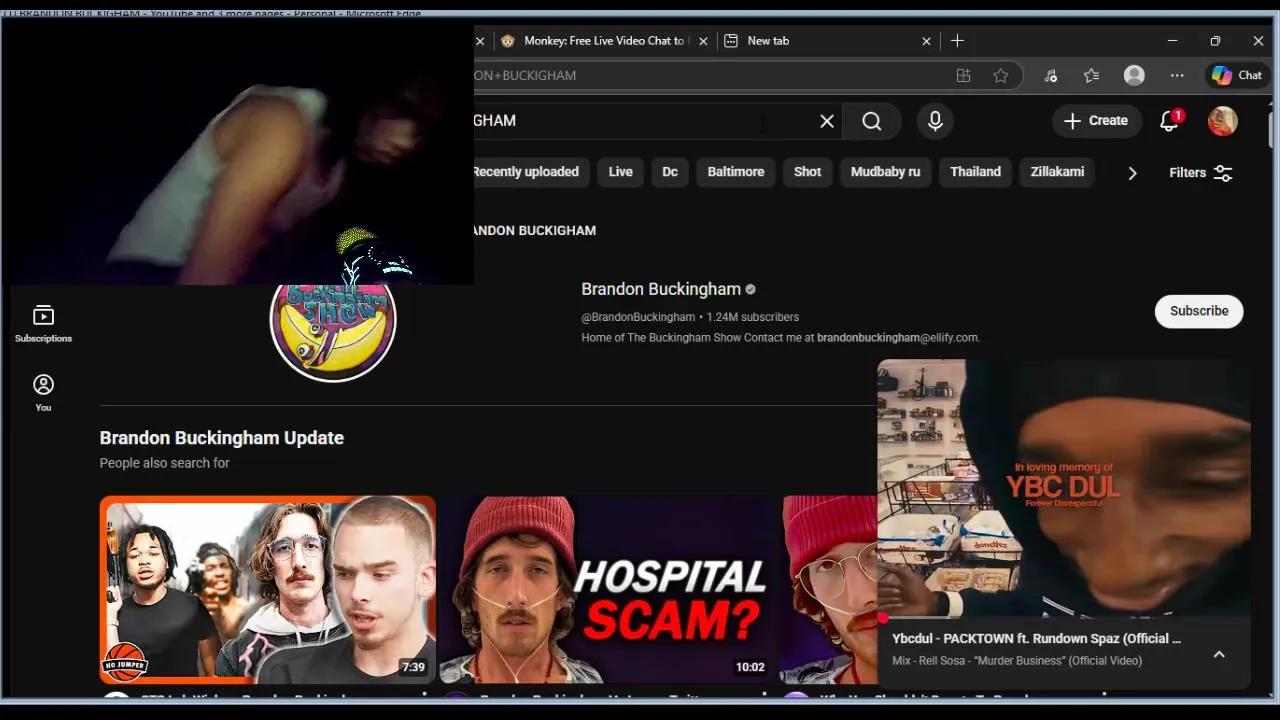Viewport: 1280px width, 720px height.
Task: Select the Zillakami filter chip
Action: pyautogui.click(x=1057, y=172)
